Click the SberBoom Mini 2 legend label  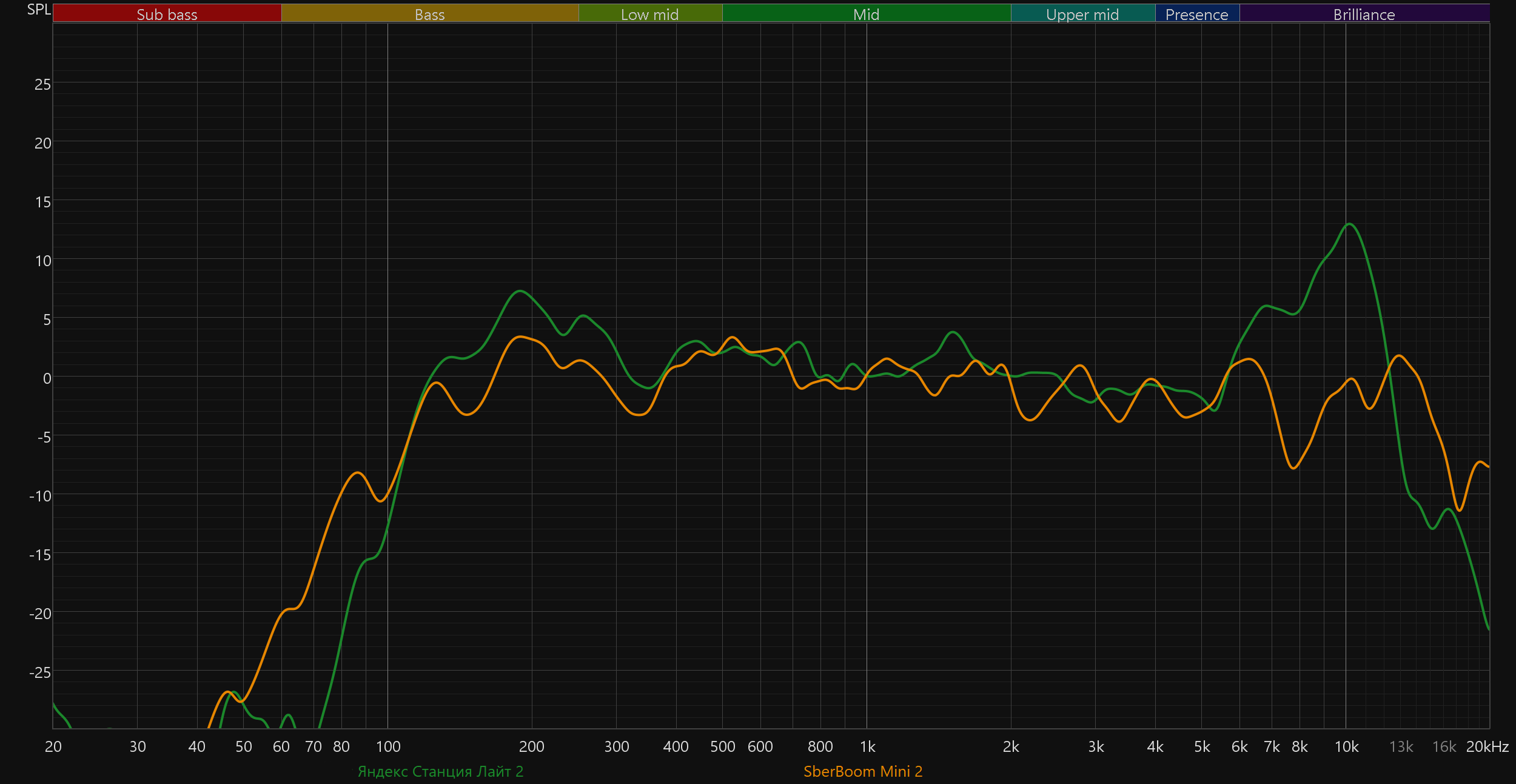point(862,771)
